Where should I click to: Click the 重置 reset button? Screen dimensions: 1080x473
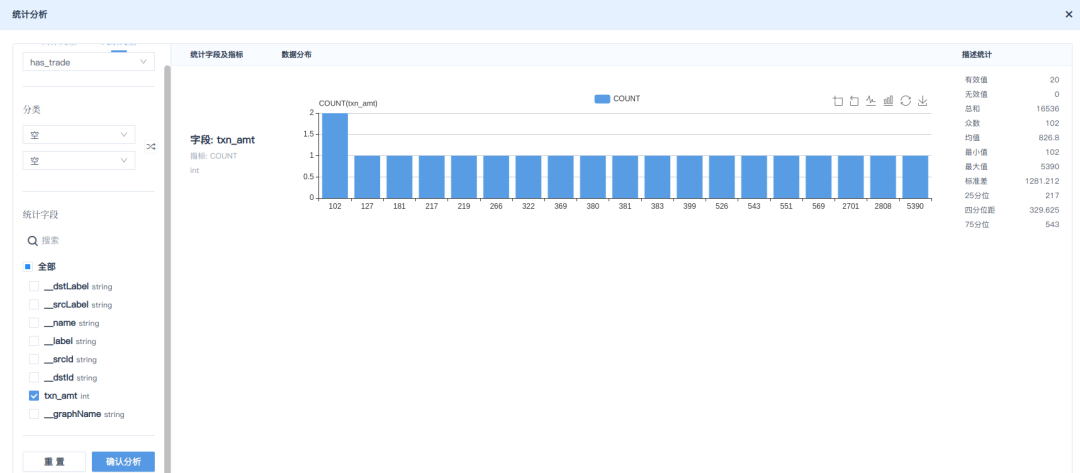(54, 462)
